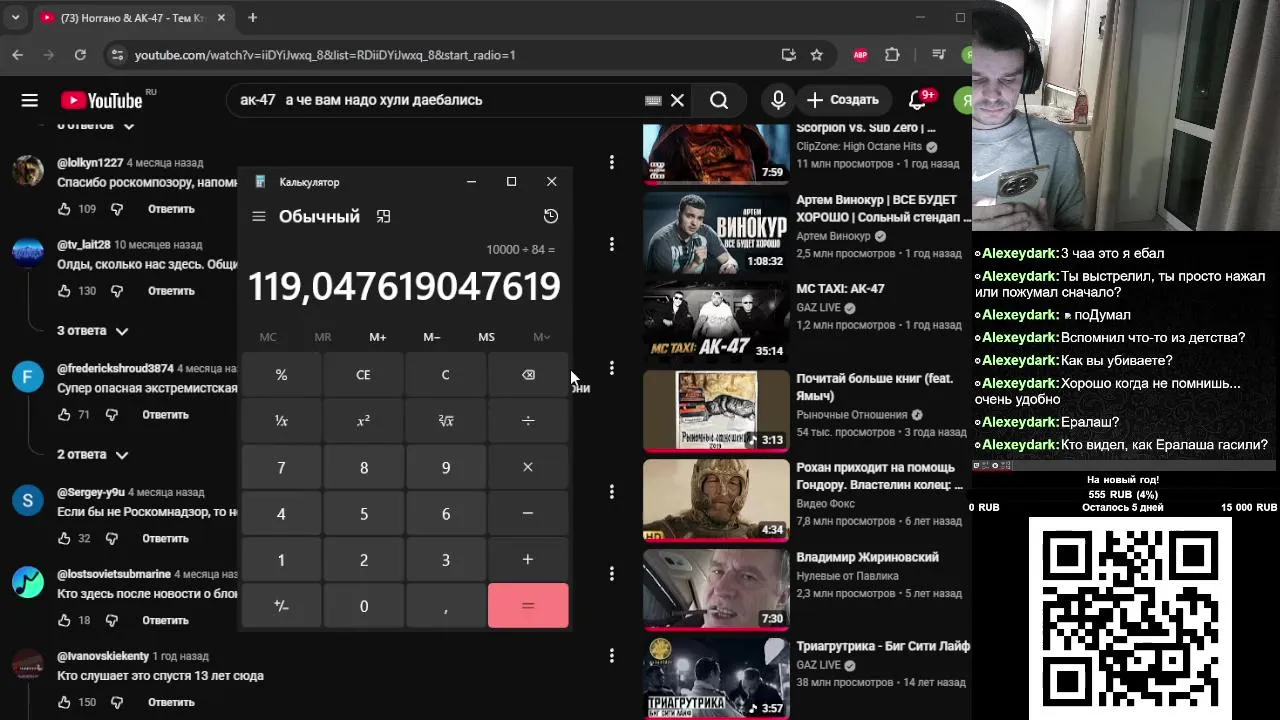Screen dimensions: 1280x720
Task: Click calculator equals key
Action: point(528,606)
